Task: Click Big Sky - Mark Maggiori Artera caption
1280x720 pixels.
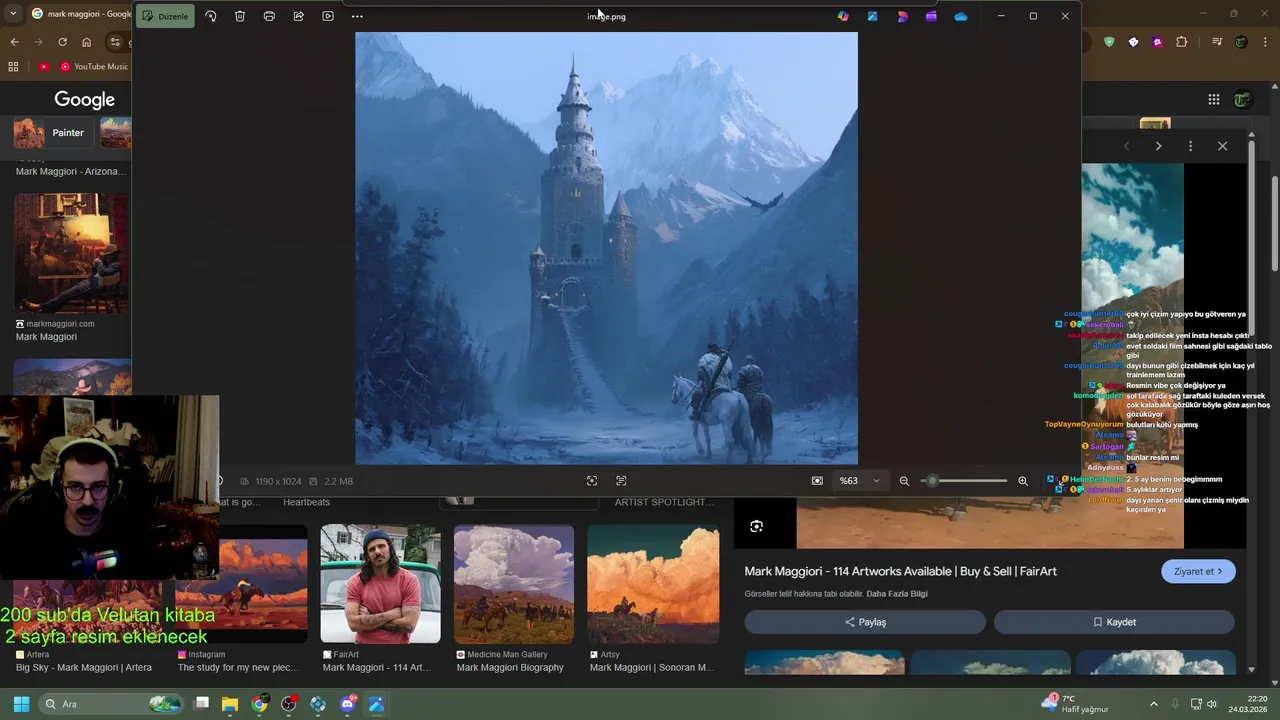Action: pyautogui.click(x=84, y=667)
